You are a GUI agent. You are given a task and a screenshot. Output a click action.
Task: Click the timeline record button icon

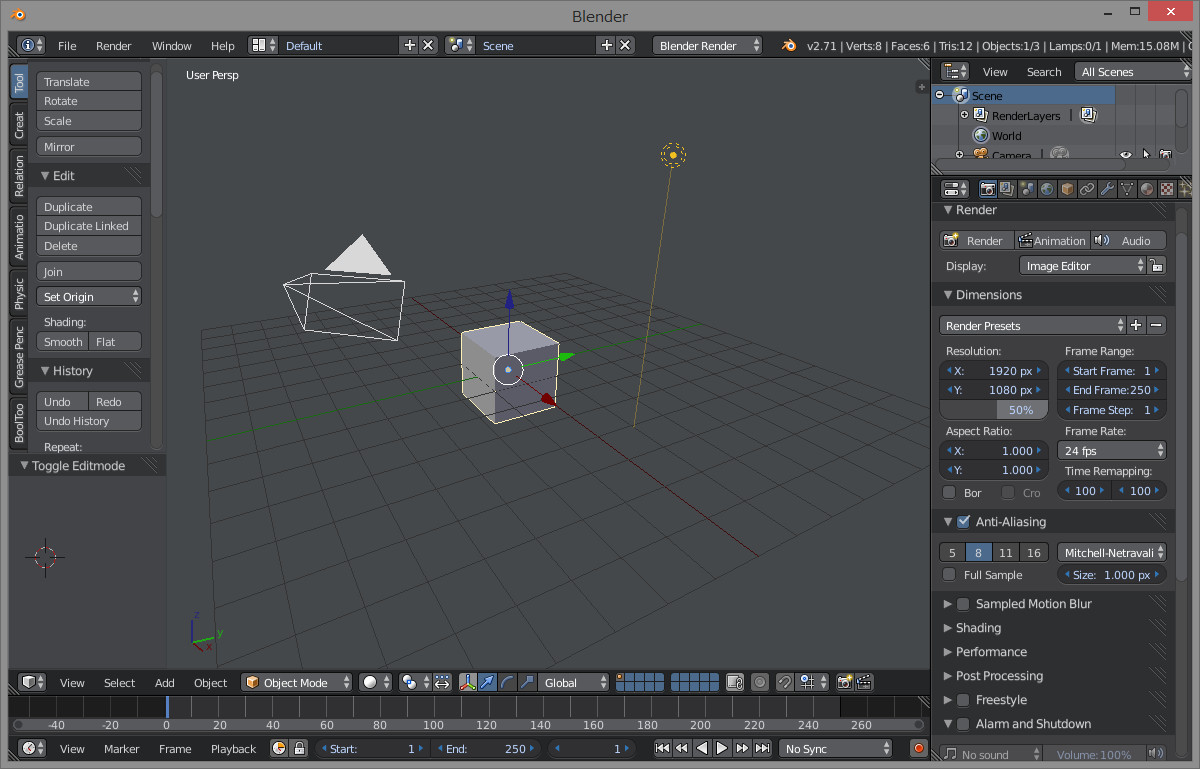(x=919, y=748)
